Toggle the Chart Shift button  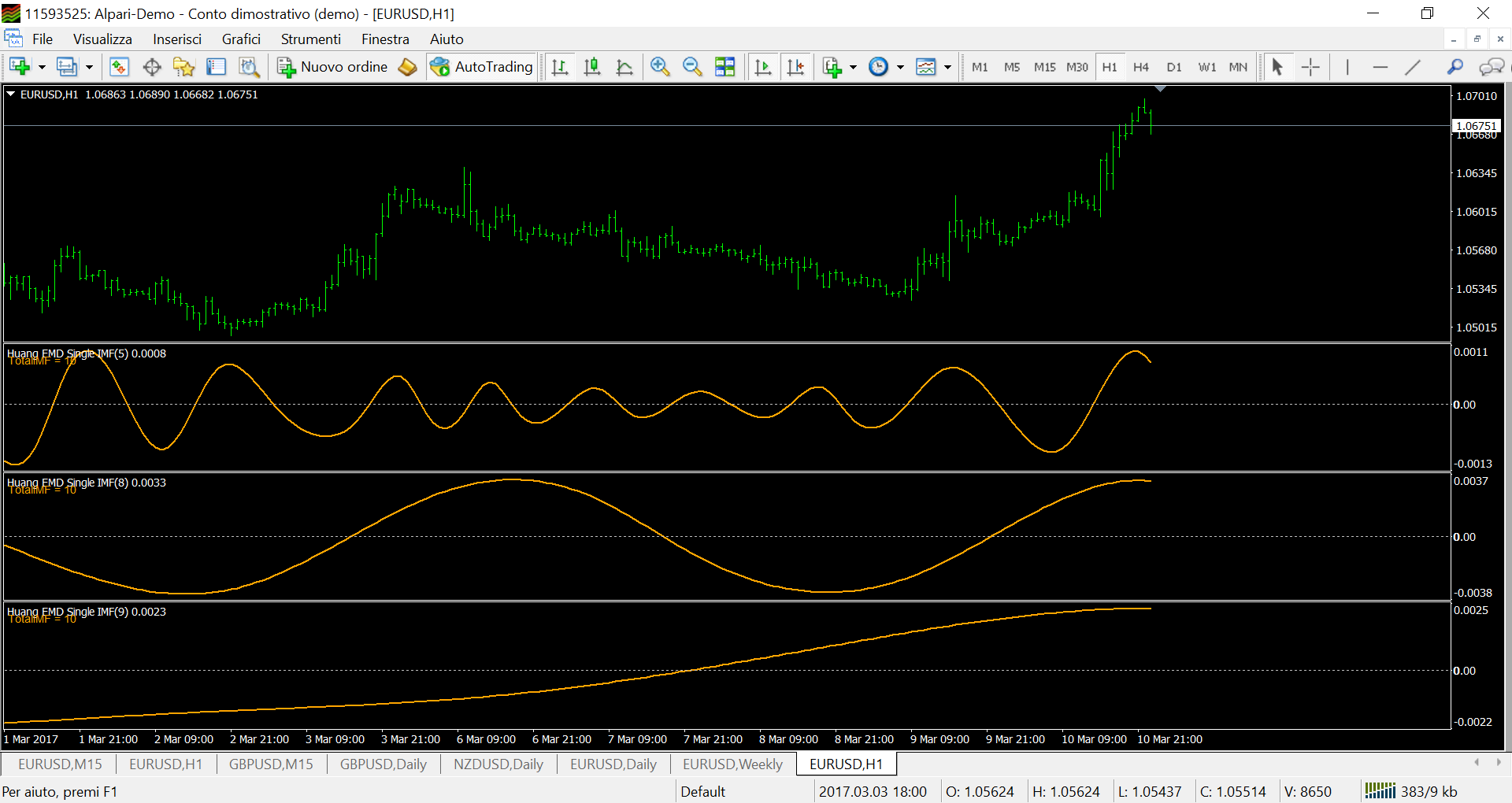(795, 67)
